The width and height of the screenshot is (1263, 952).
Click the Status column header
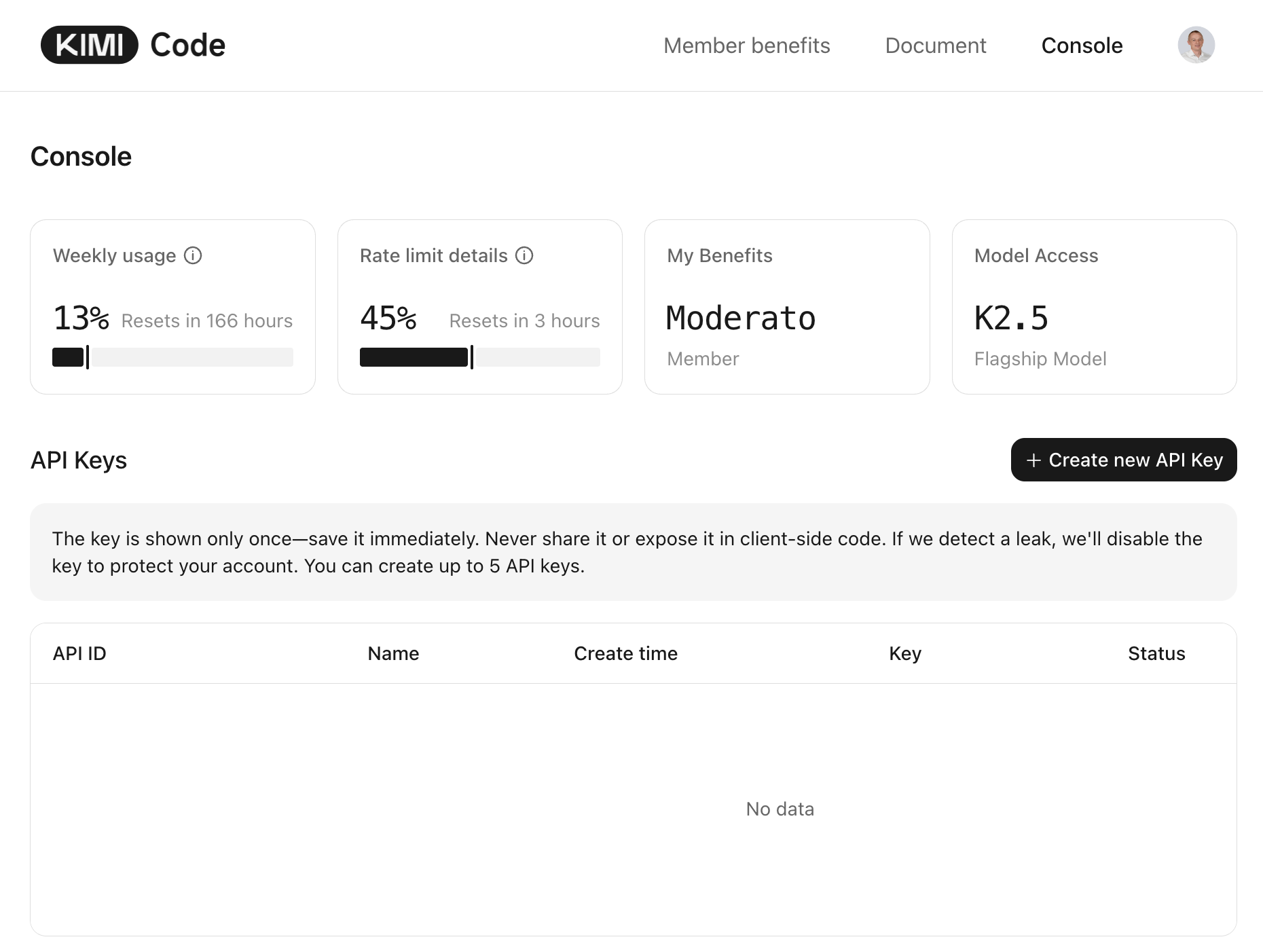coord(1156,653)
